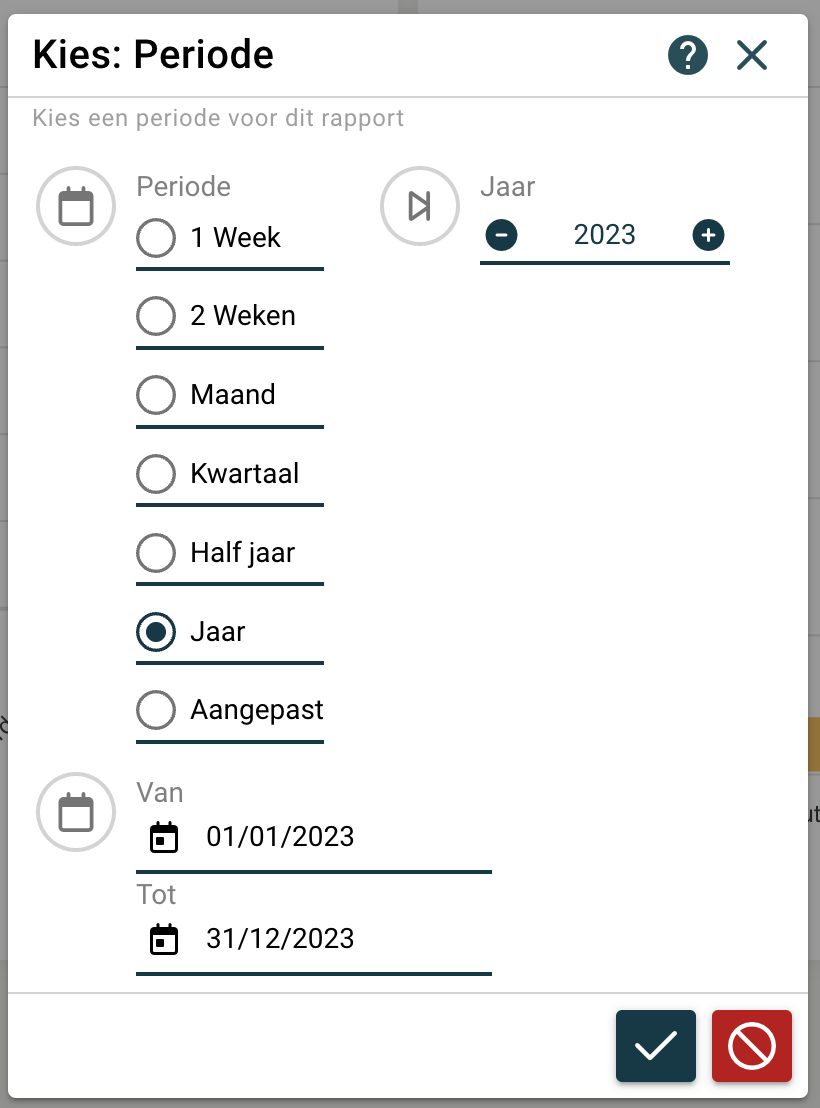Click the Tot date field 31/12/2023
The width and height of the screenshot is (820, 1108).
[280, 939]
